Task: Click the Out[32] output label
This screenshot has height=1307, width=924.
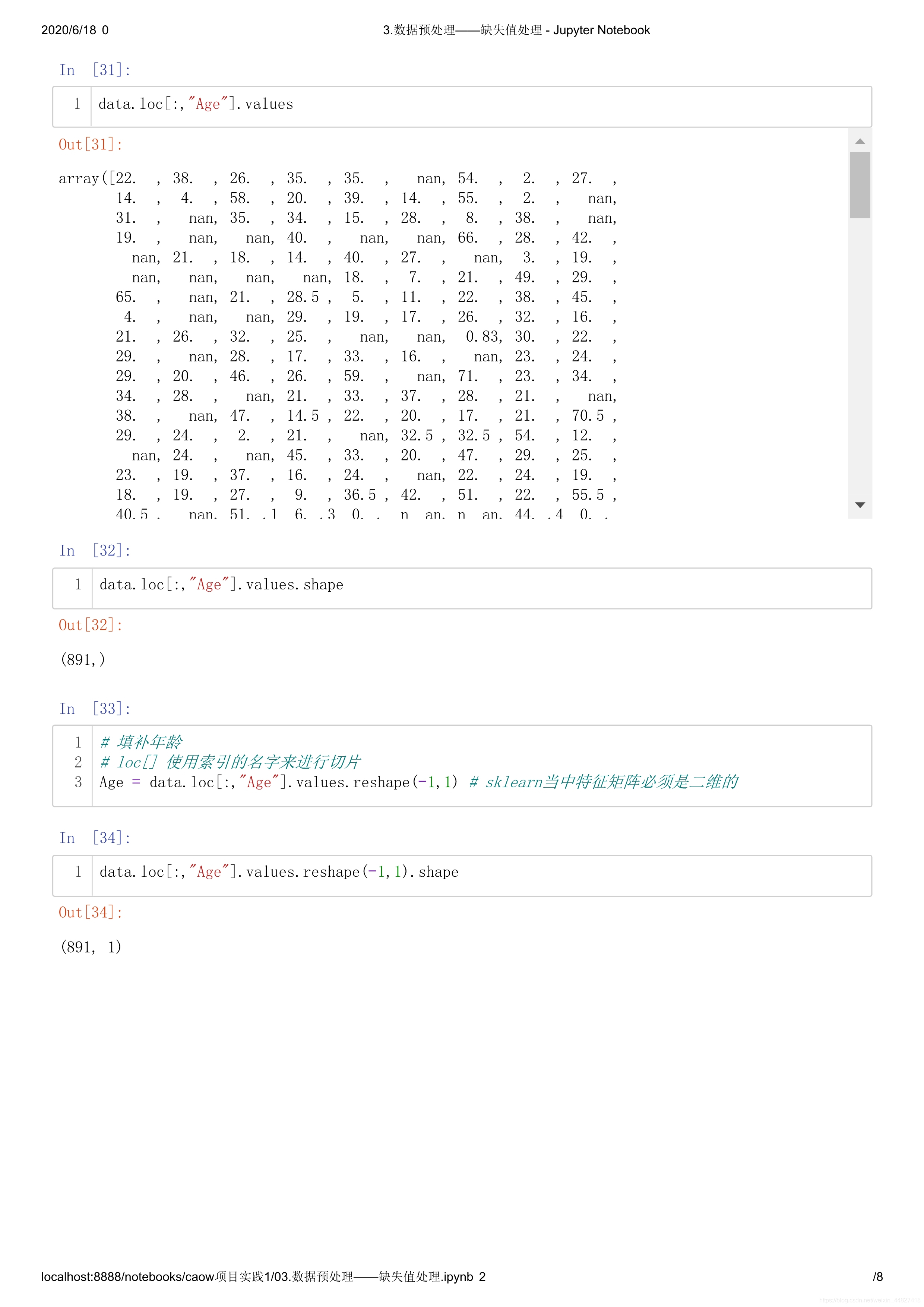Action: point(91,625)
